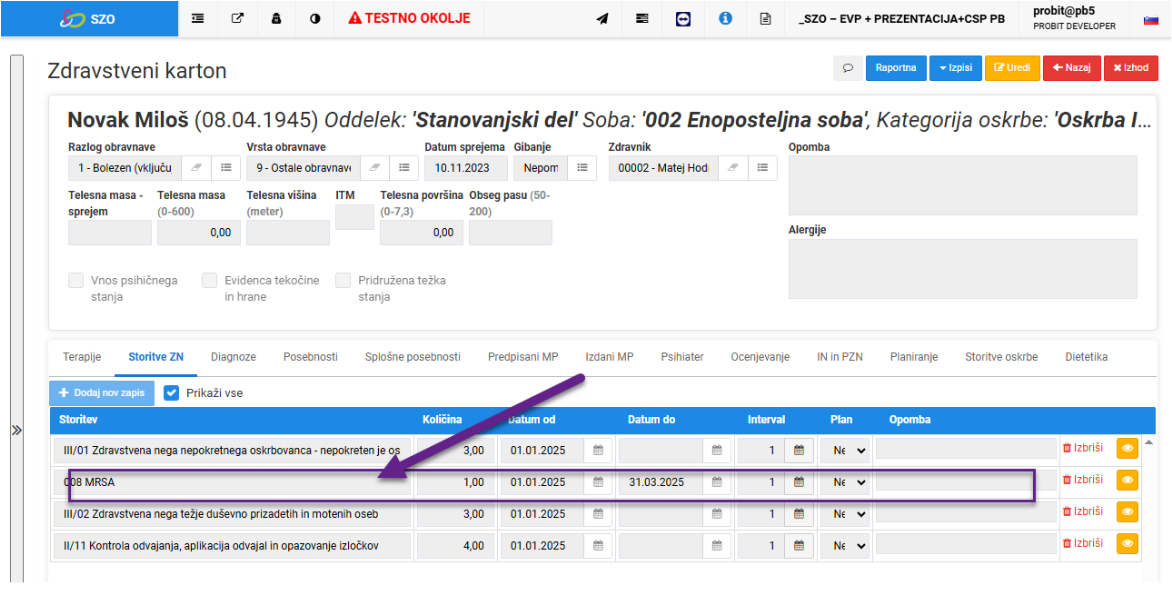The height and width of the screenshot is (590, 1172).
Task: Open the Planiranje tab
Action: [x=913, y=357]
